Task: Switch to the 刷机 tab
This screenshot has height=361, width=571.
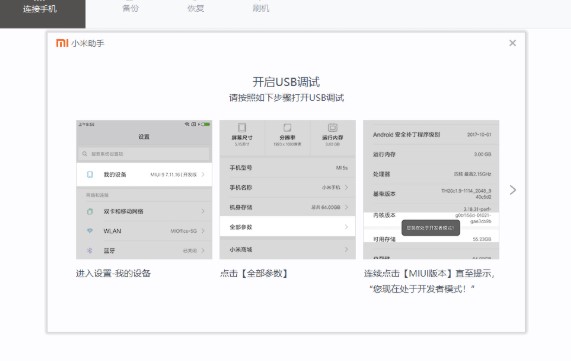Action: coord(261,8)
